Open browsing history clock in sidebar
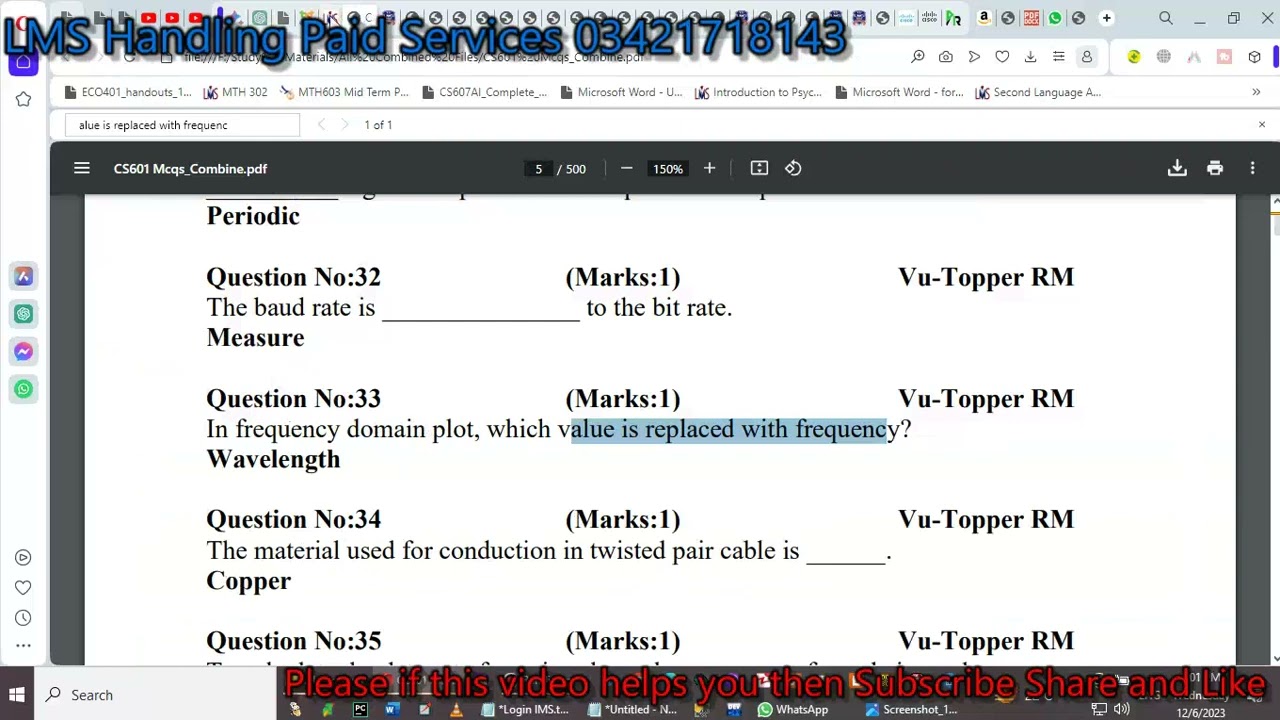Screen dimensions: 1280x720 [23, 617]
